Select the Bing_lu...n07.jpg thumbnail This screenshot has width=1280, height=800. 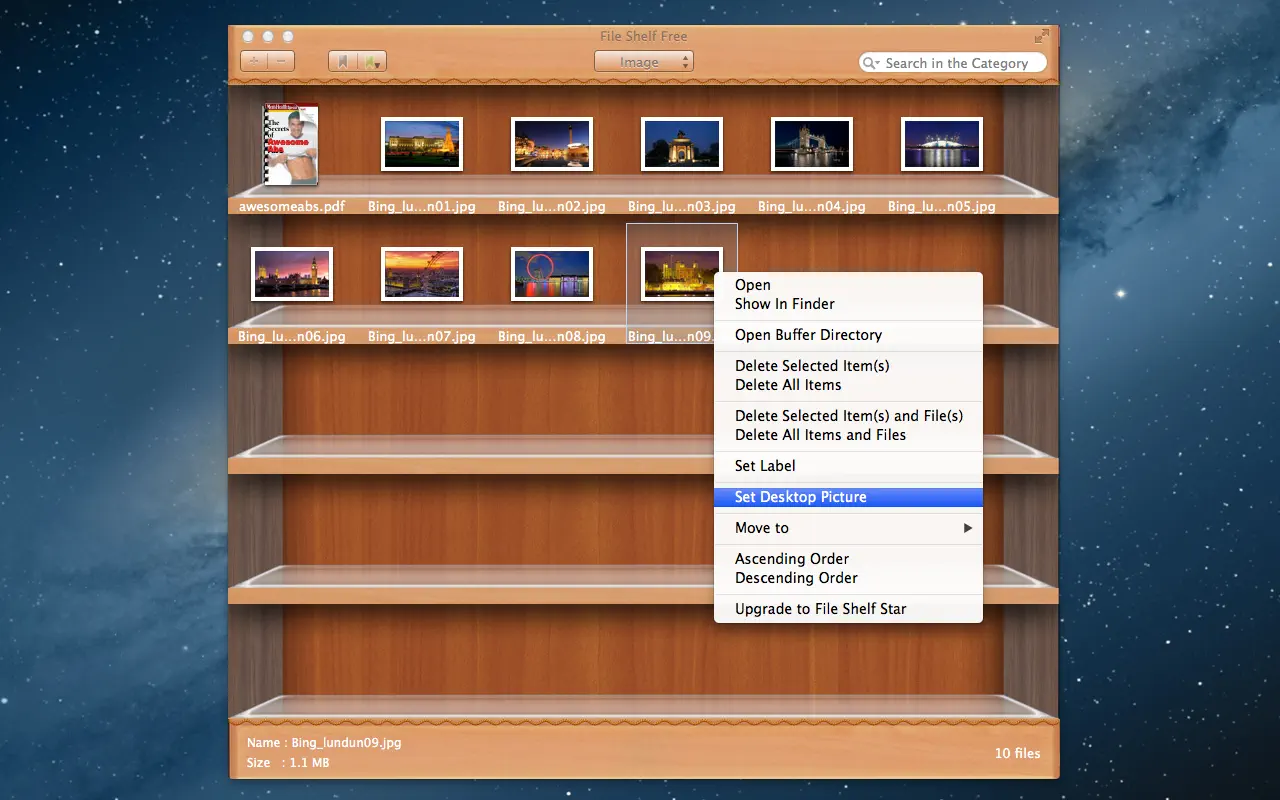tap(421, 274)
